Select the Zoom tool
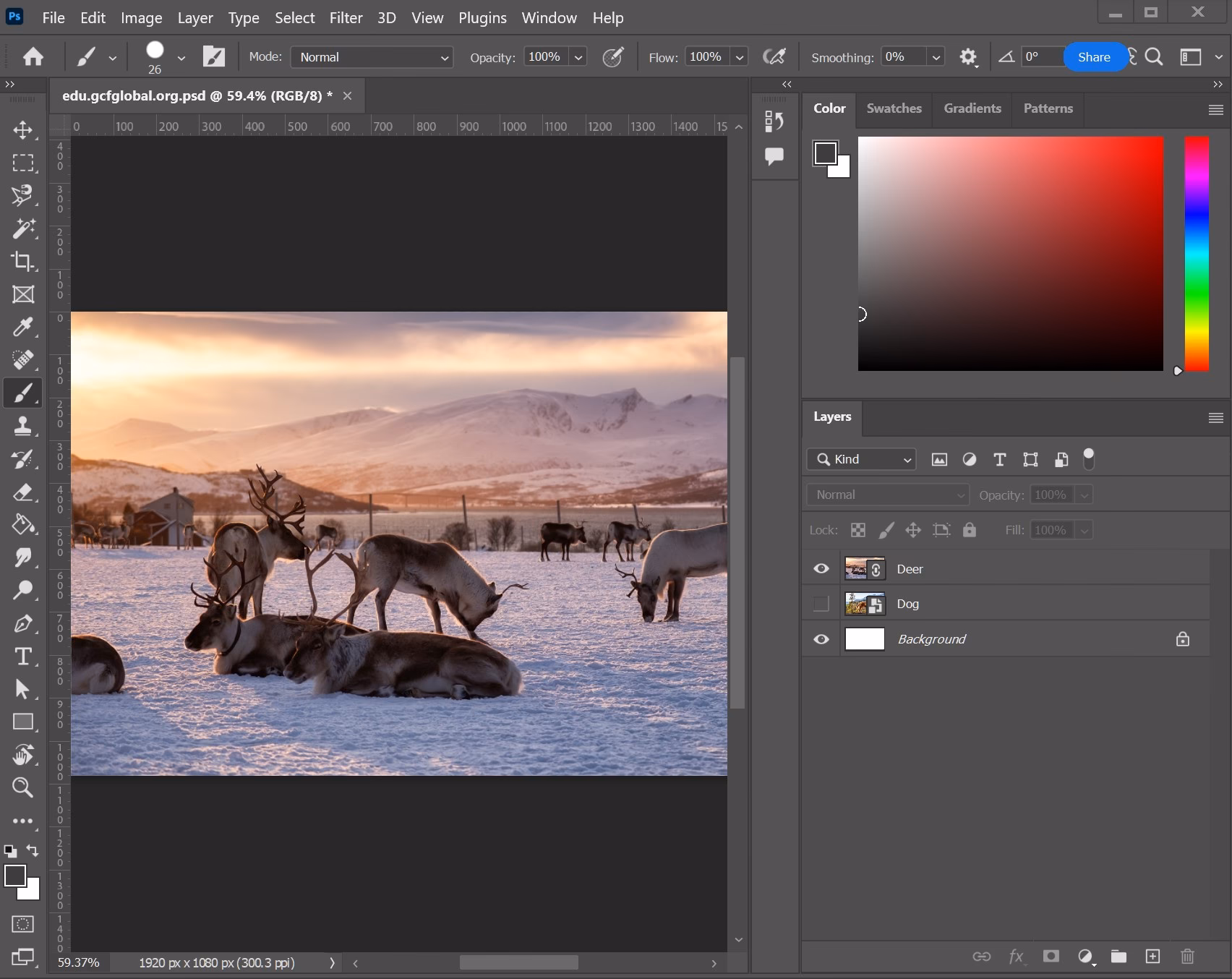 [23, 787]
